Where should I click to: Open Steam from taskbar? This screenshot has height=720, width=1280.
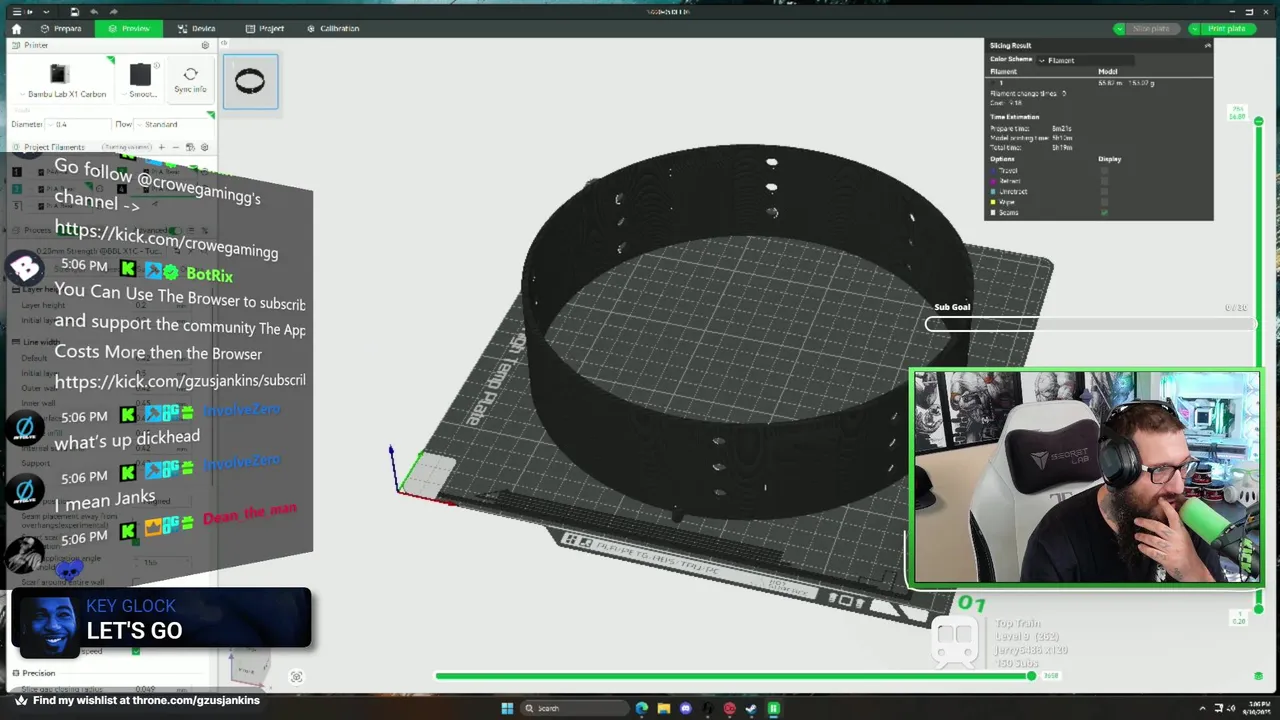click(x=751, y=708)
